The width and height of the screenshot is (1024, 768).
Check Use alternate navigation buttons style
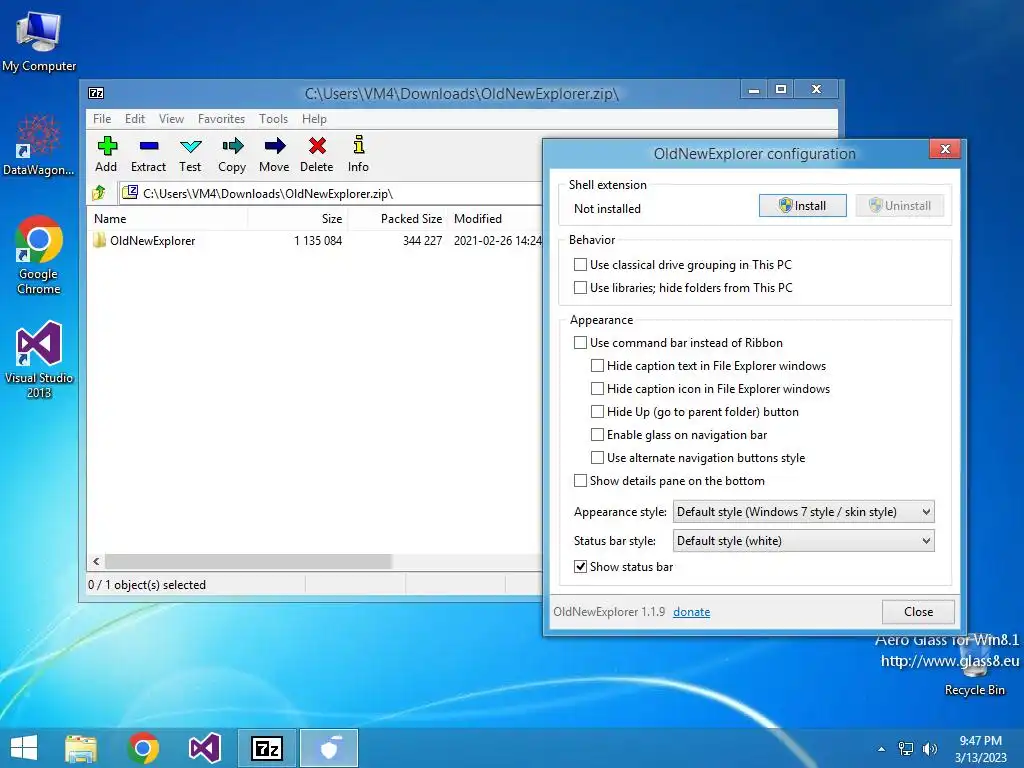pyautogui.click(x=597, y=457)
